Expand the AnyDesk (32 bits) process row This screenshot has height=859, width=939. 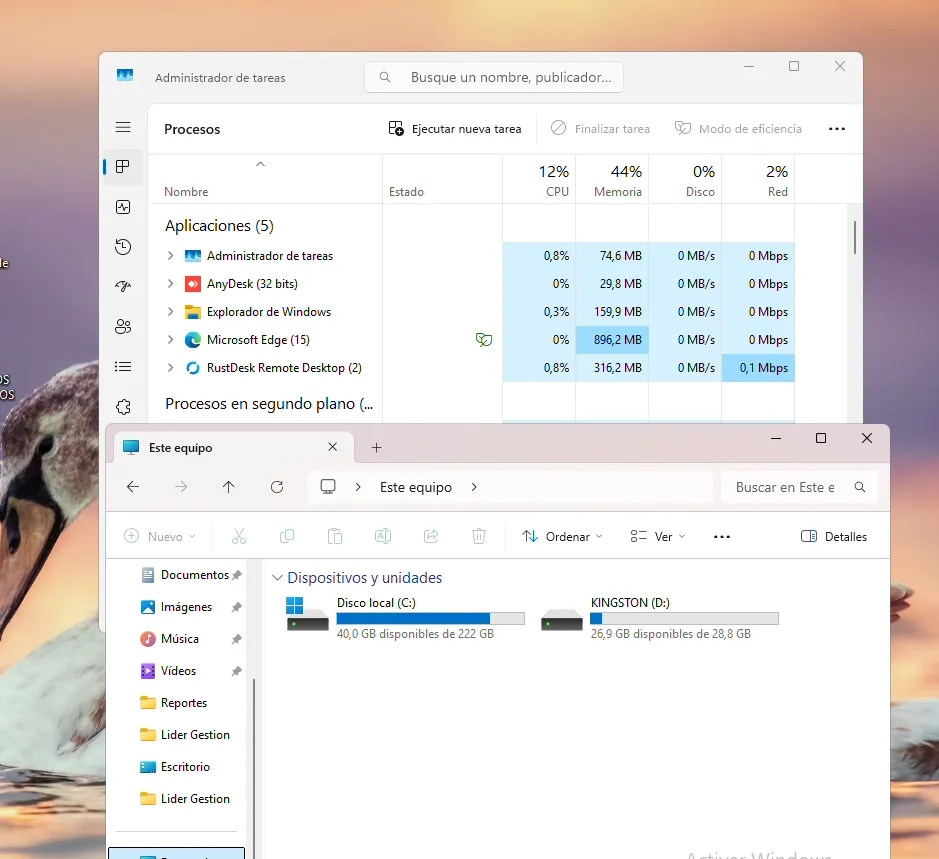point(171,283)
